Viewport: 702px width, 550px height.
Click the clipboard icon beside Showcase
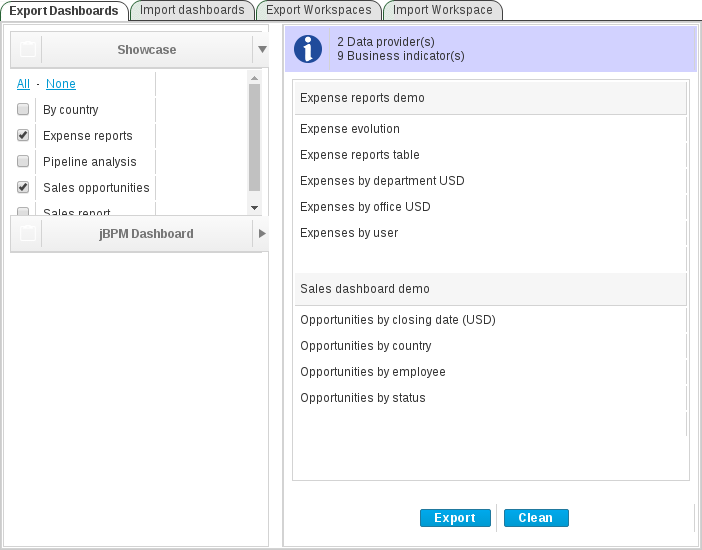pyautogui.click(x=28, y=49)
